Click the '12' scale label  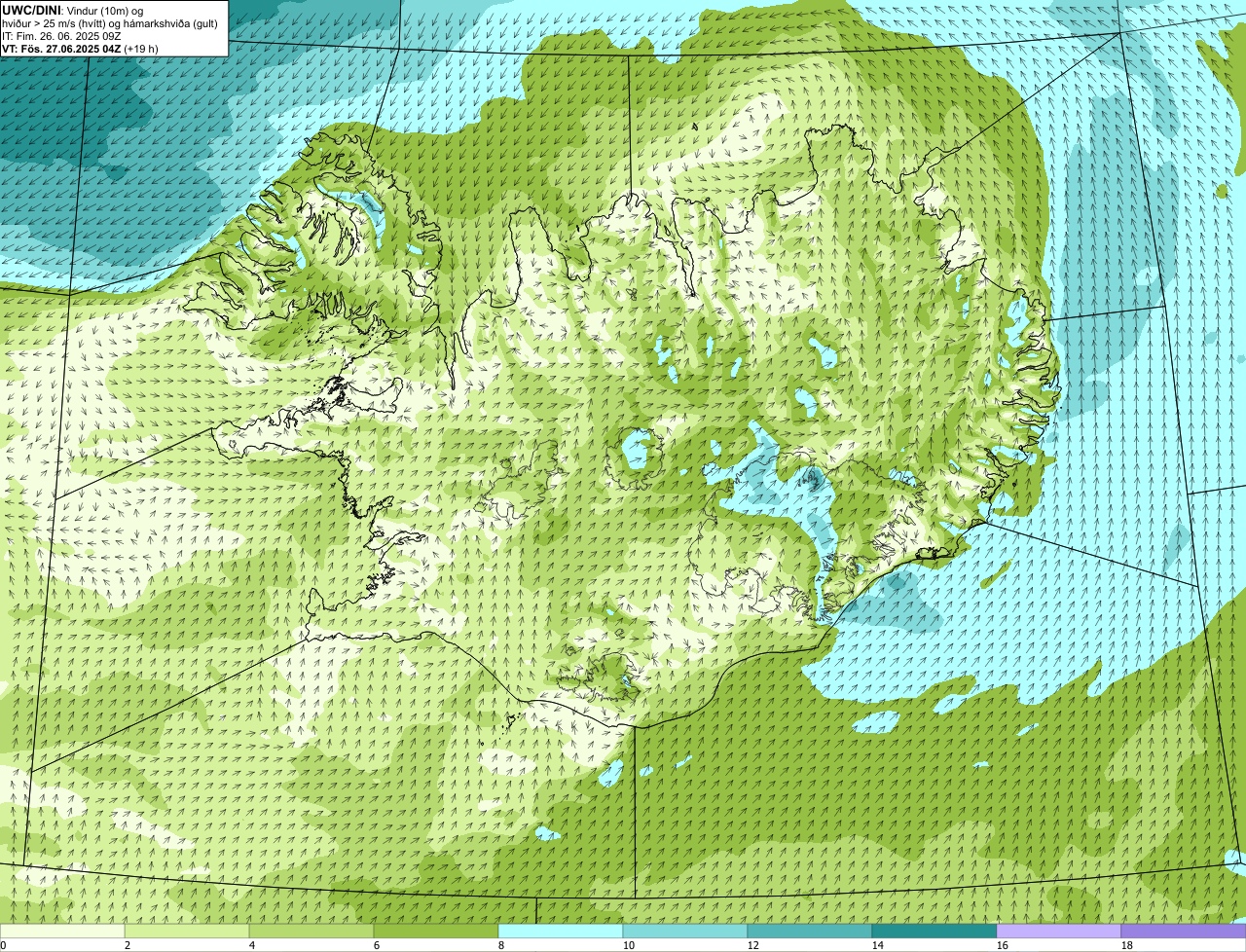pyautogui.click(x=753, y=945)
